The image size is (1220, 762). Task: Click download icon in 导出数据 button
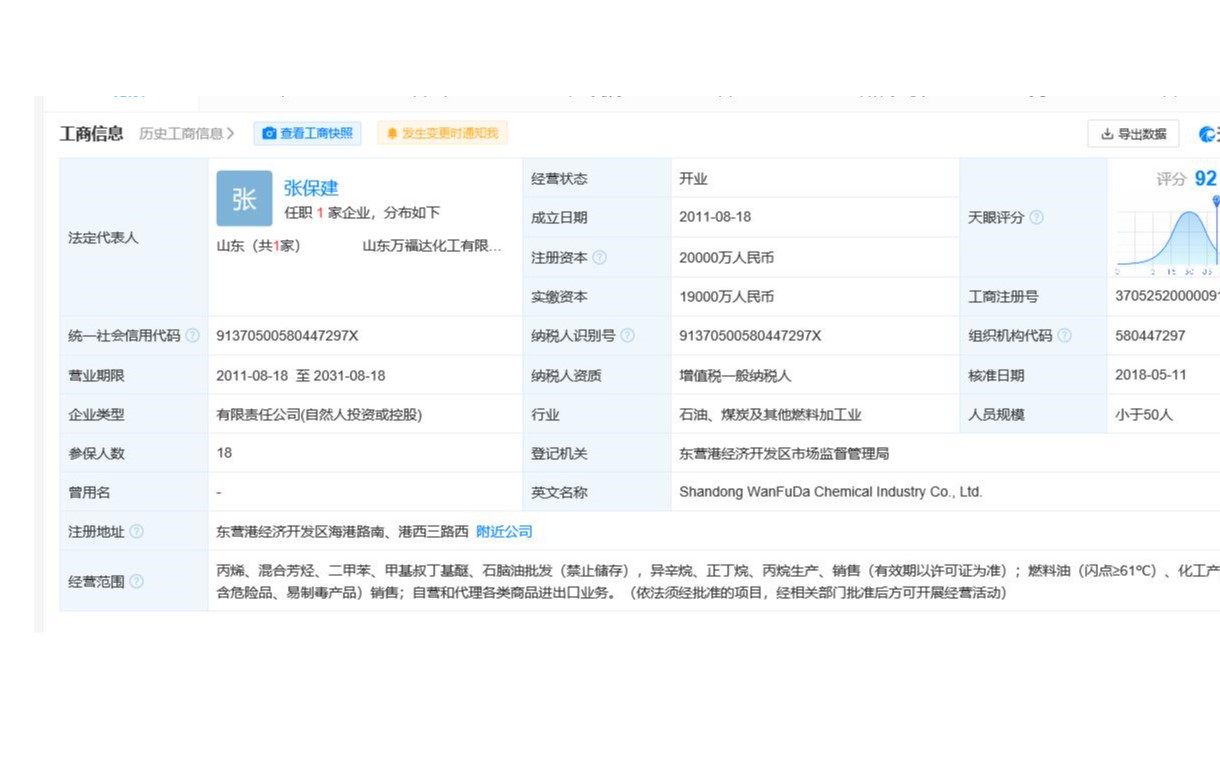point(1107,134)
